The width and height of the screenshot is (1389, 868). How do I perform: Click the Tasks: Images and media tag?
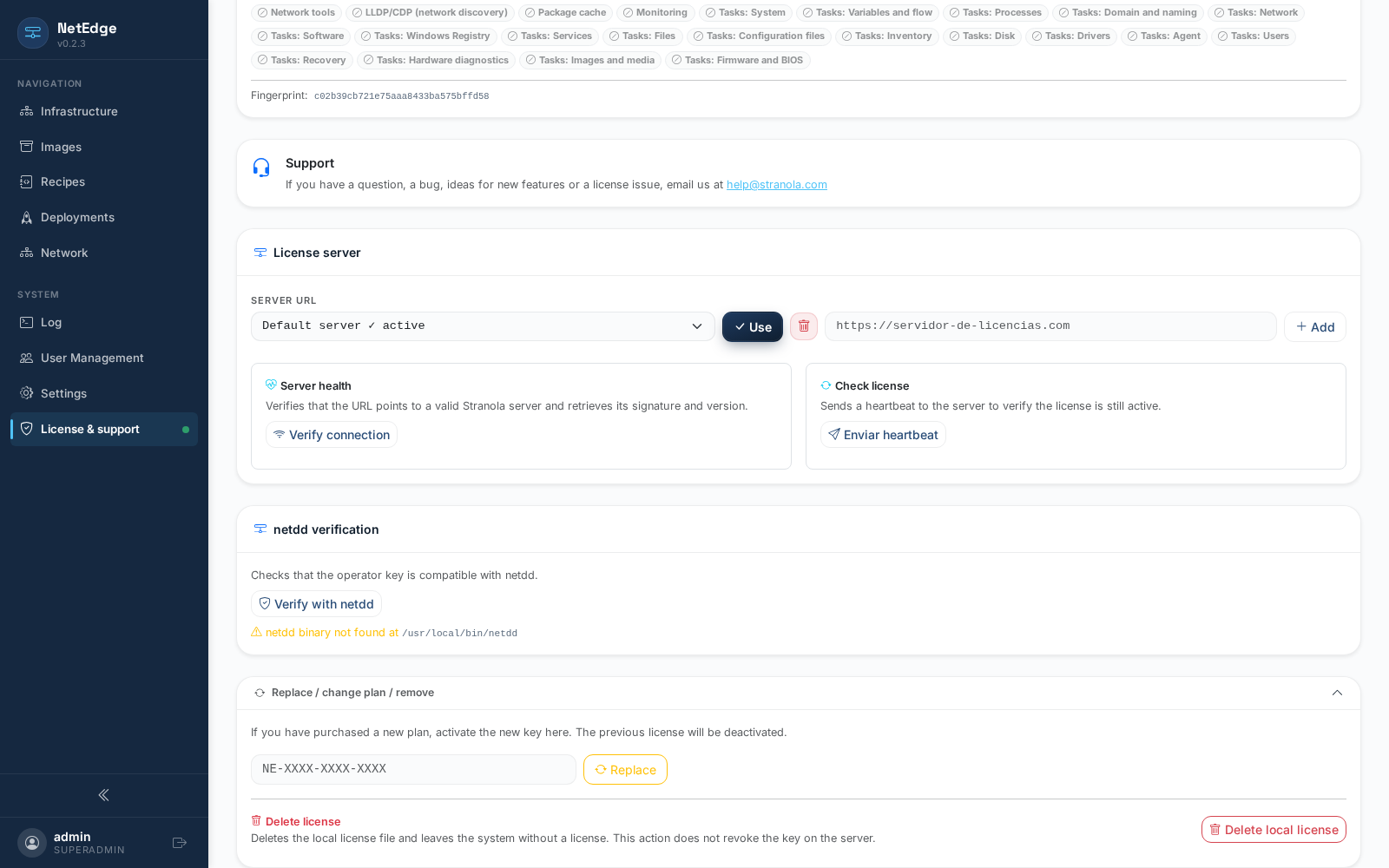(x=590, y=61)
